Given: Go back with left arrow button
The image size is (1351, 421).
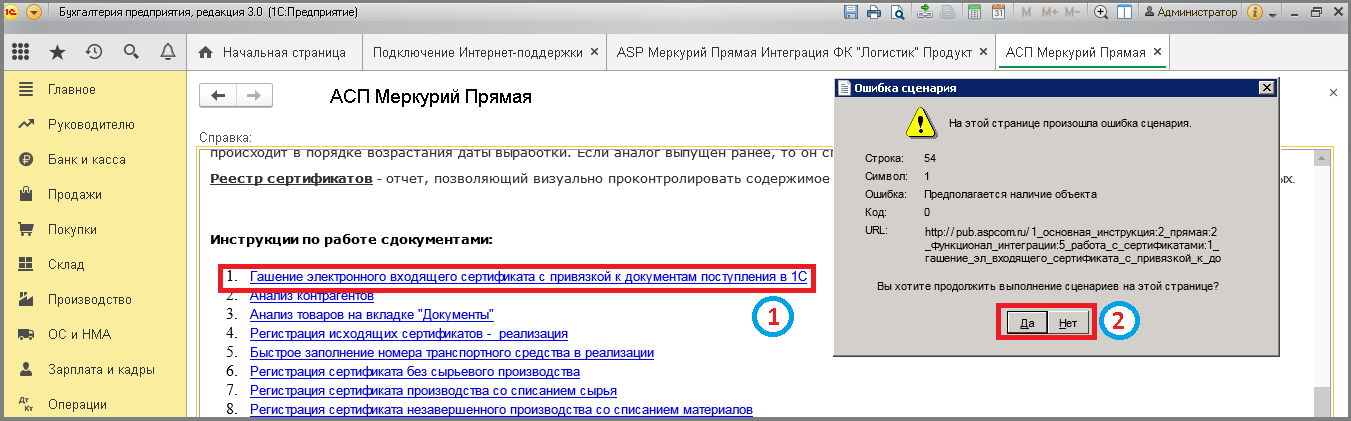Looking at the screenshot, I should 218,95.
